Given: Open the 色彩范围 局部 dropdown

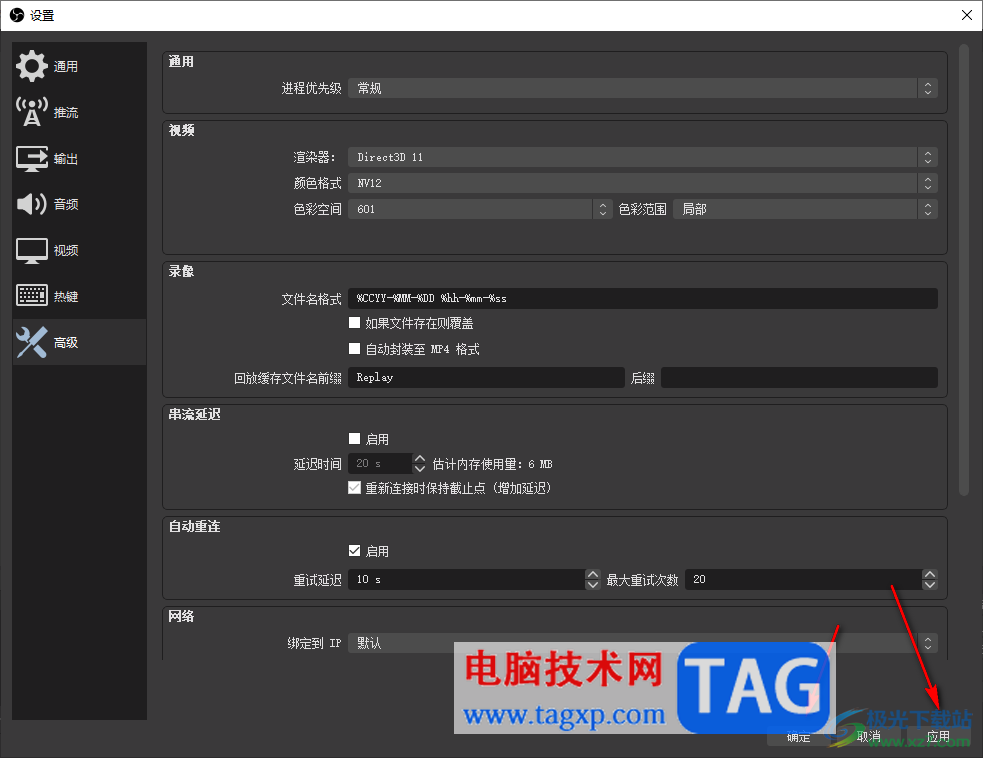Looking at the screenshot, I should click(806, 209).
